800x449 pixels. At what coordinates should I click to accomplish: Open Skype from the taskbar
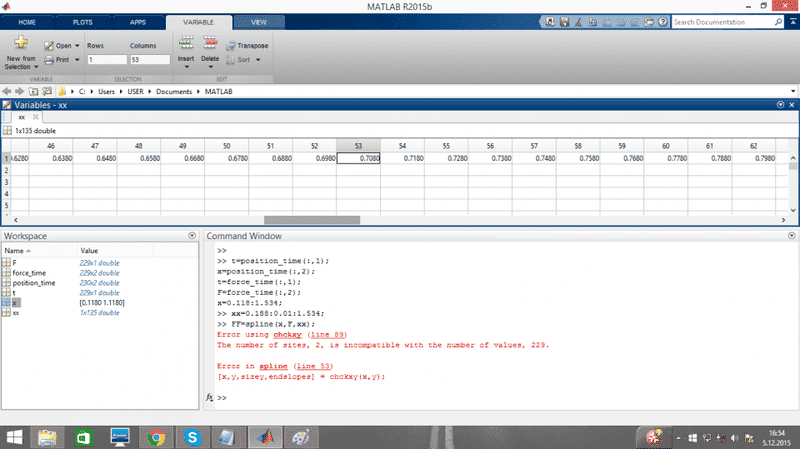192,438
